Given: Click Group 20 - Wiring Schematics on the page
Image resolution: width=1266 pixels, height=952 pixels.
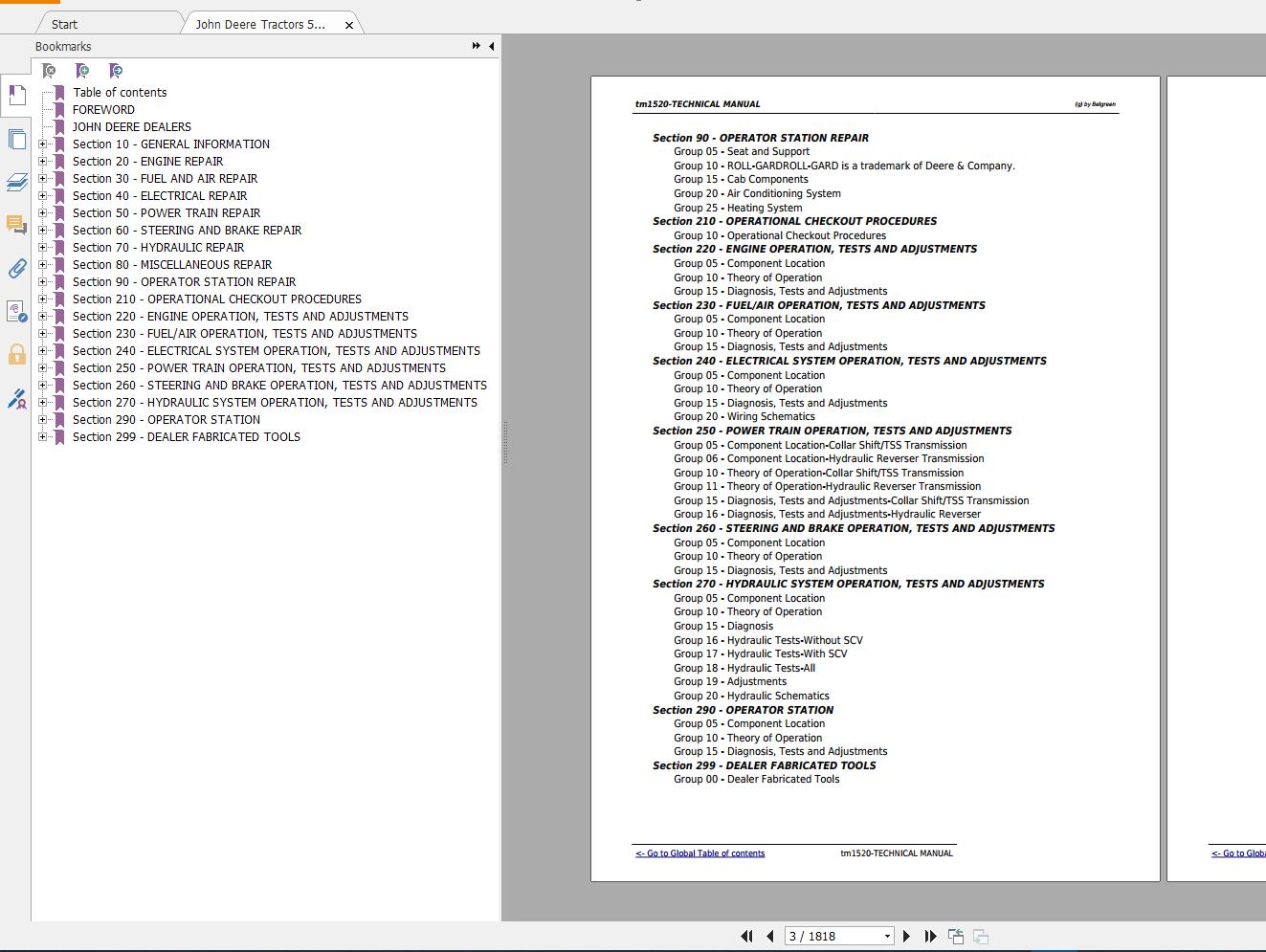Looking at the screenshot, I should coord(744,417).
